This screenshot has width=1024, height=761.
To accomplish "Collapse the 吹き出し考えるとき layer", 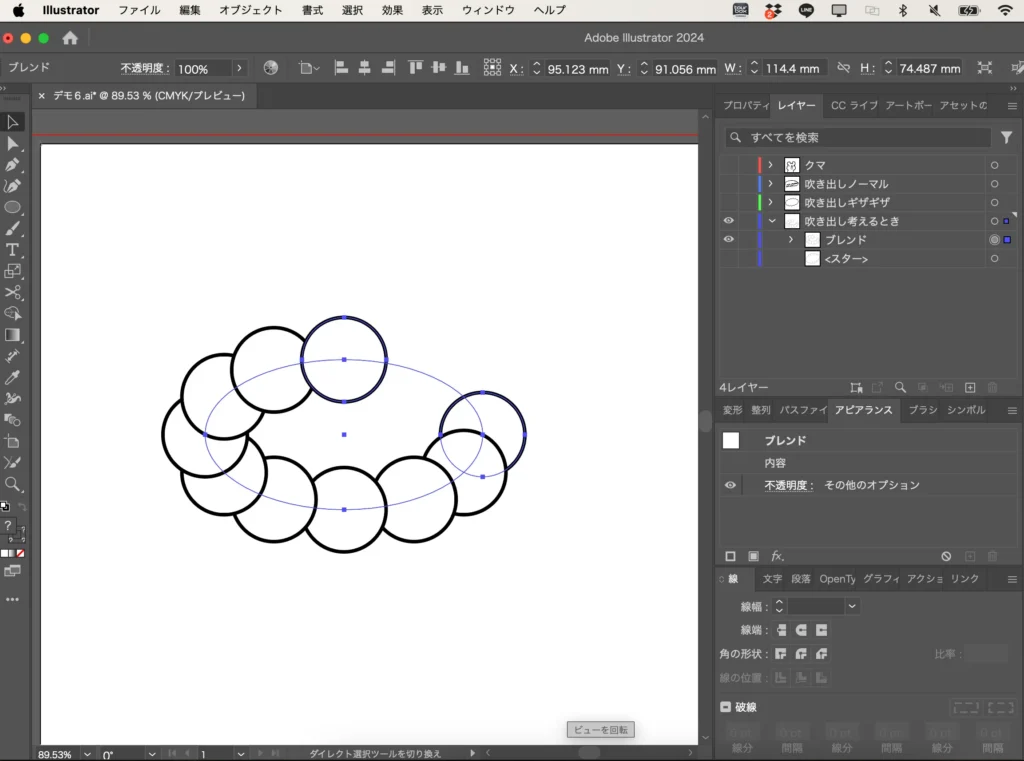I will (771, 221).
